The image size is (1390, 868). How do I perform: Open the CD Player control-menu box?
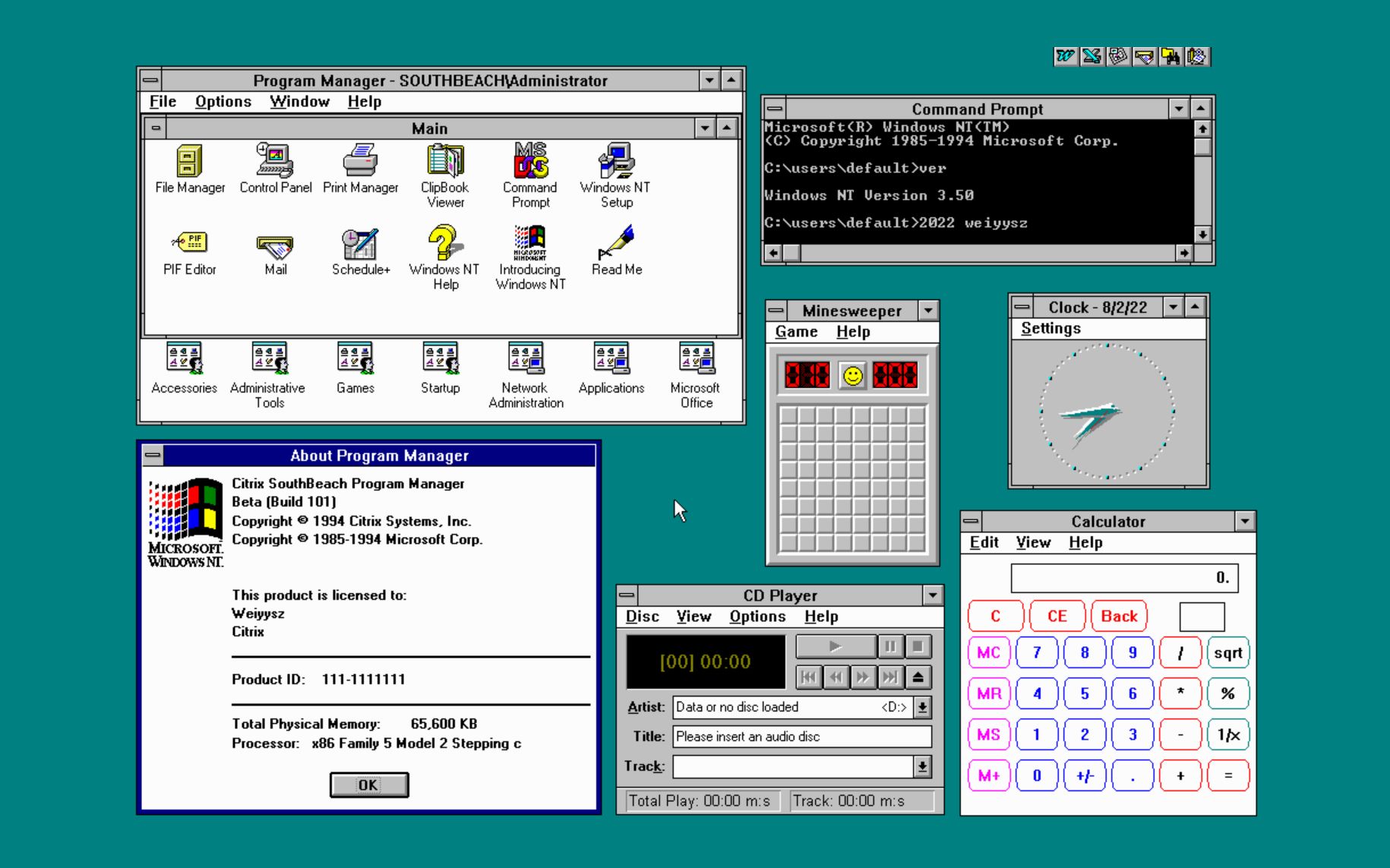pos(627,595)
